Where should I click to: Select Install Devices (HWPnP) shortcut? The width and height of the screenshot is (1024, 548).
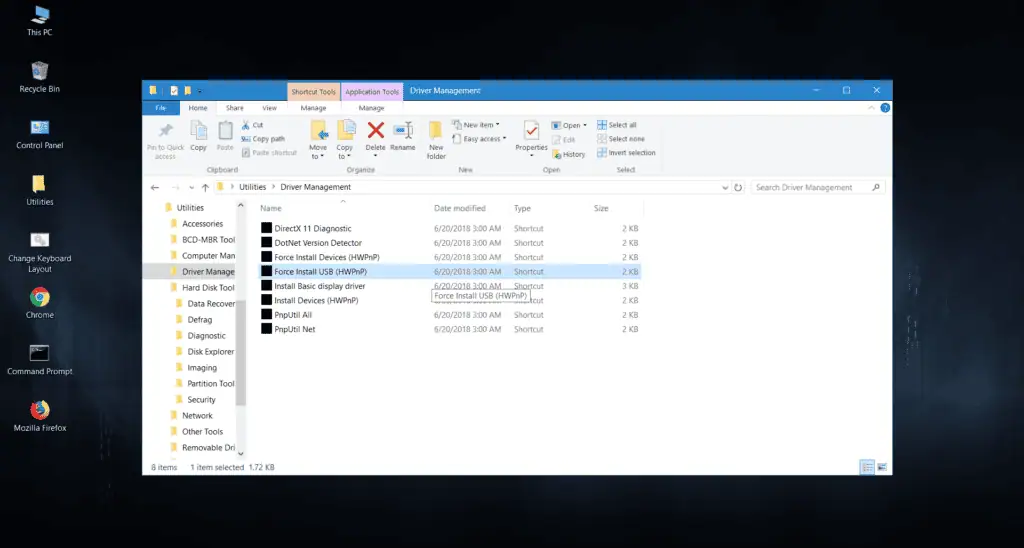tap(310, 300)
